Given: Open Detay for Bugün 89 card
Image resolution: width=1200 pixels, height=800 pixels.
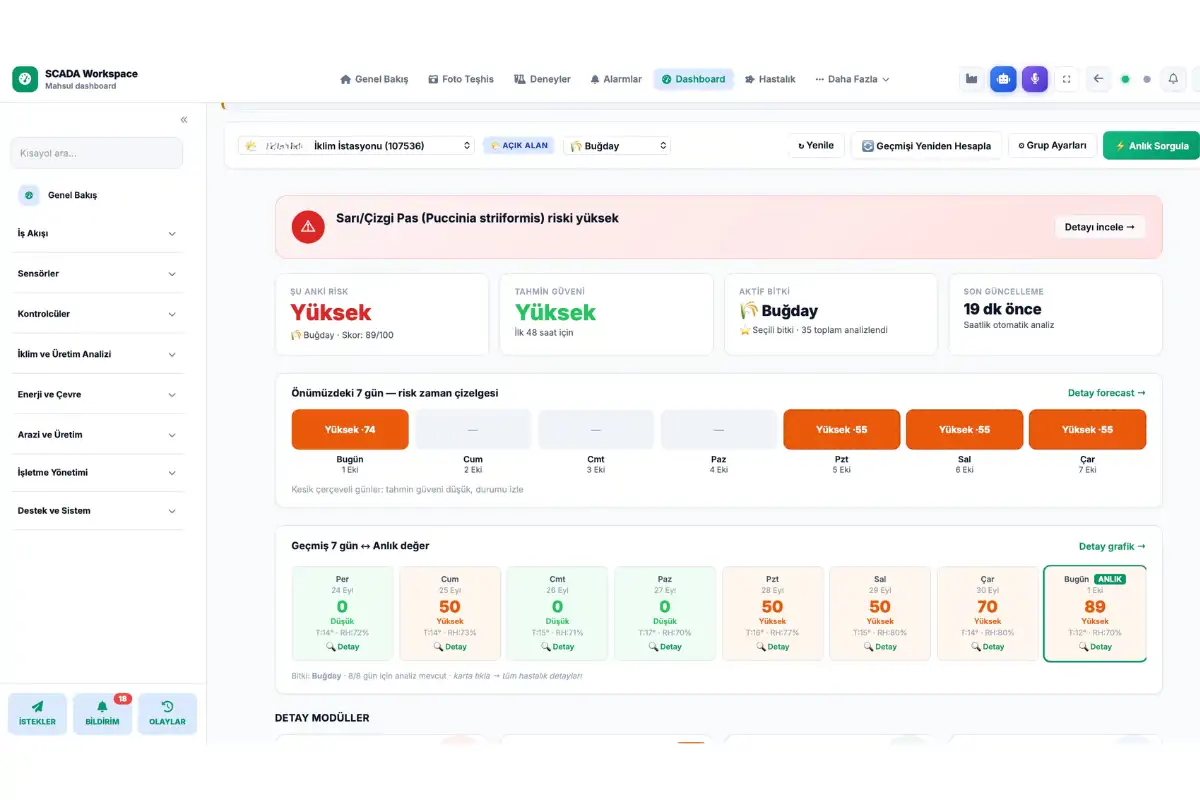Looking at the screenshot, I should pos(1095,647).
